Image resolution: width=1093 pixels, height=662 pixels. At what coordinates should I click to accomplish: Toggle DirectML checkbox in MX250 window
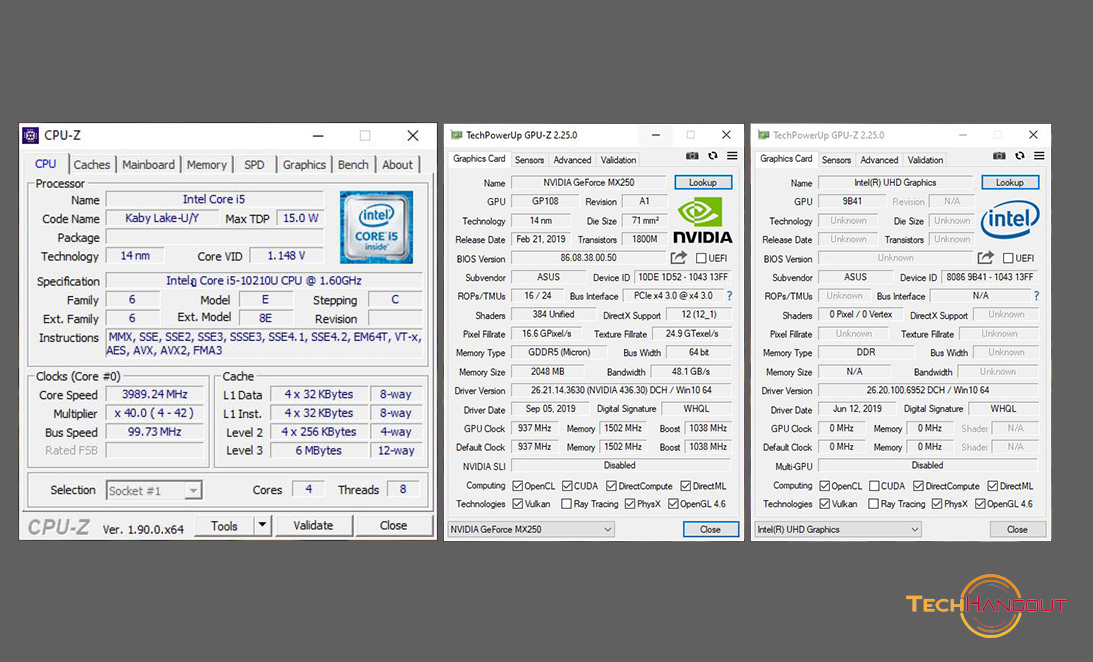click(x=686, y=486)
